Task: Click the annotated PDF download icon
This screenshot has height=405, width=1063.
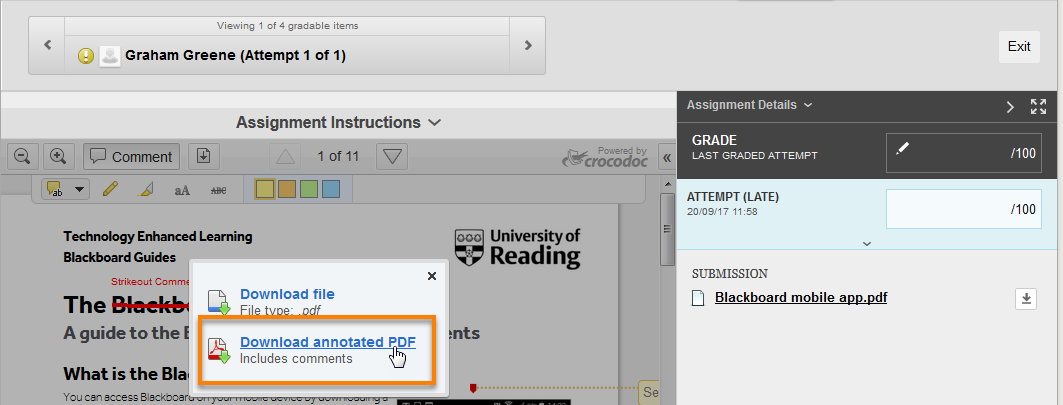Action: (220, 350)
